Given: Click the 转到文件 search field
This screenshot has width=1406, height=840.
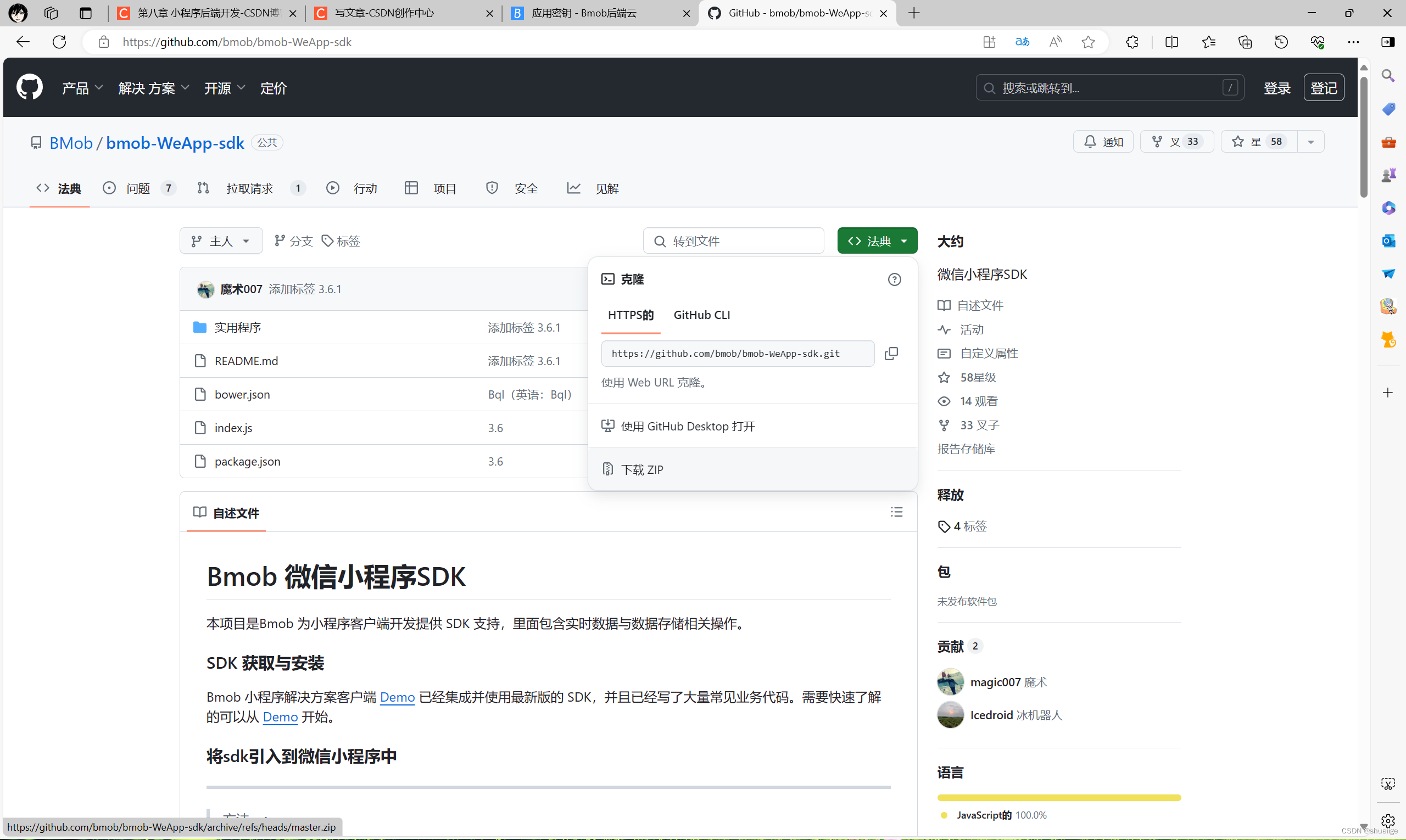Looking at the screenshot, I should point(733,240).
